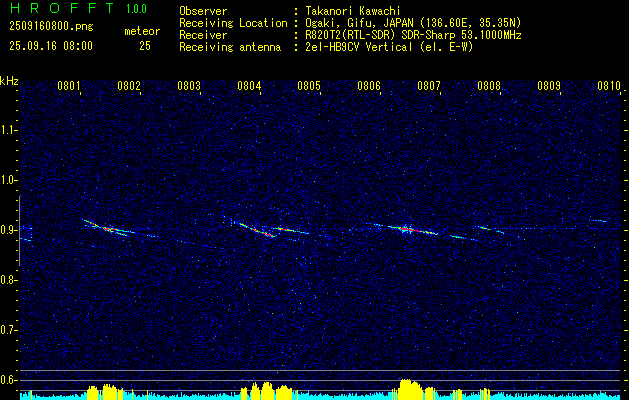629x400 pixels.
Task: Click the 0810 time marker
Action: (609, 86)
